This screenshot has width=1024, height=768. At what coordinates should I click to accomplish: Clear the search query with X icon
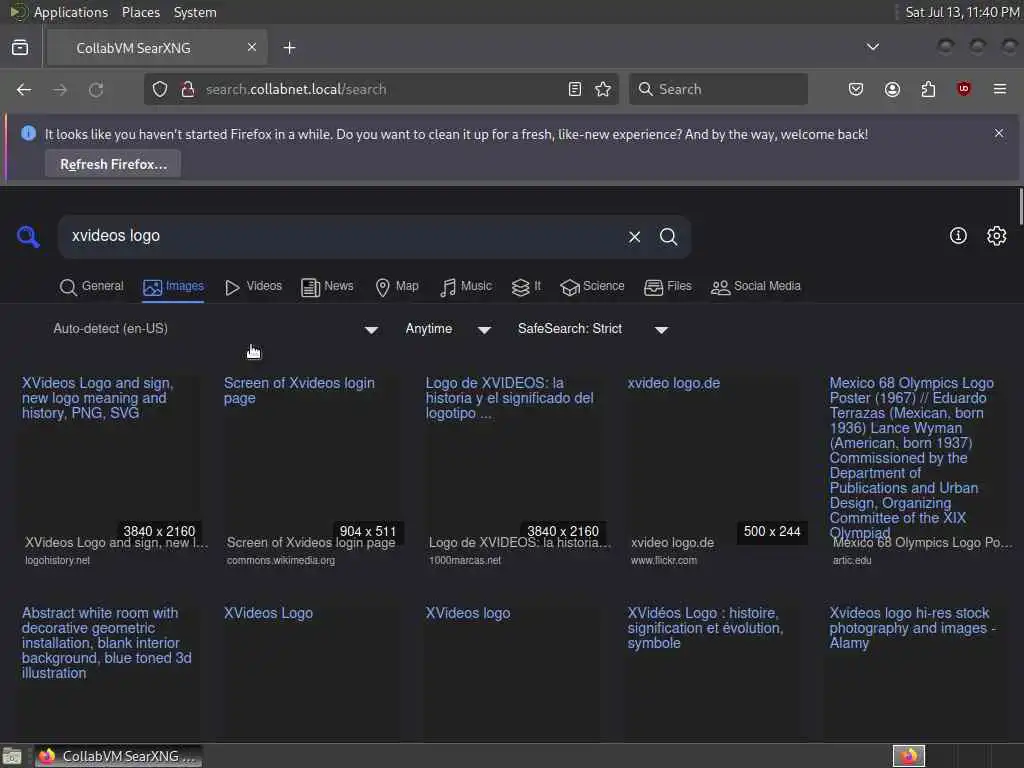click(x=634, y=236)
